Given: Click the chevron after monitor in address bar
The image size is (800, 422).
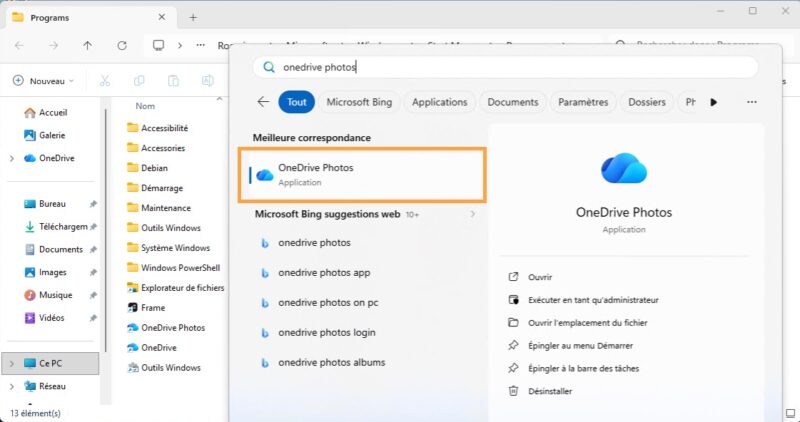Looking at the screenshot, I should 180,45.
